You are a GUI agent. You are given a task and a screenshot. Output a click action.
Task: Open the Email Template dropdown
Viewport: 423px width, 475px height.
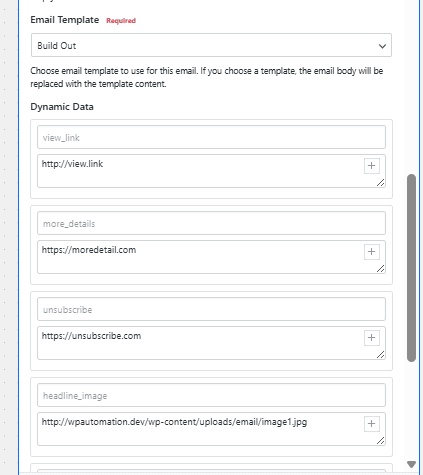point(211,45)
